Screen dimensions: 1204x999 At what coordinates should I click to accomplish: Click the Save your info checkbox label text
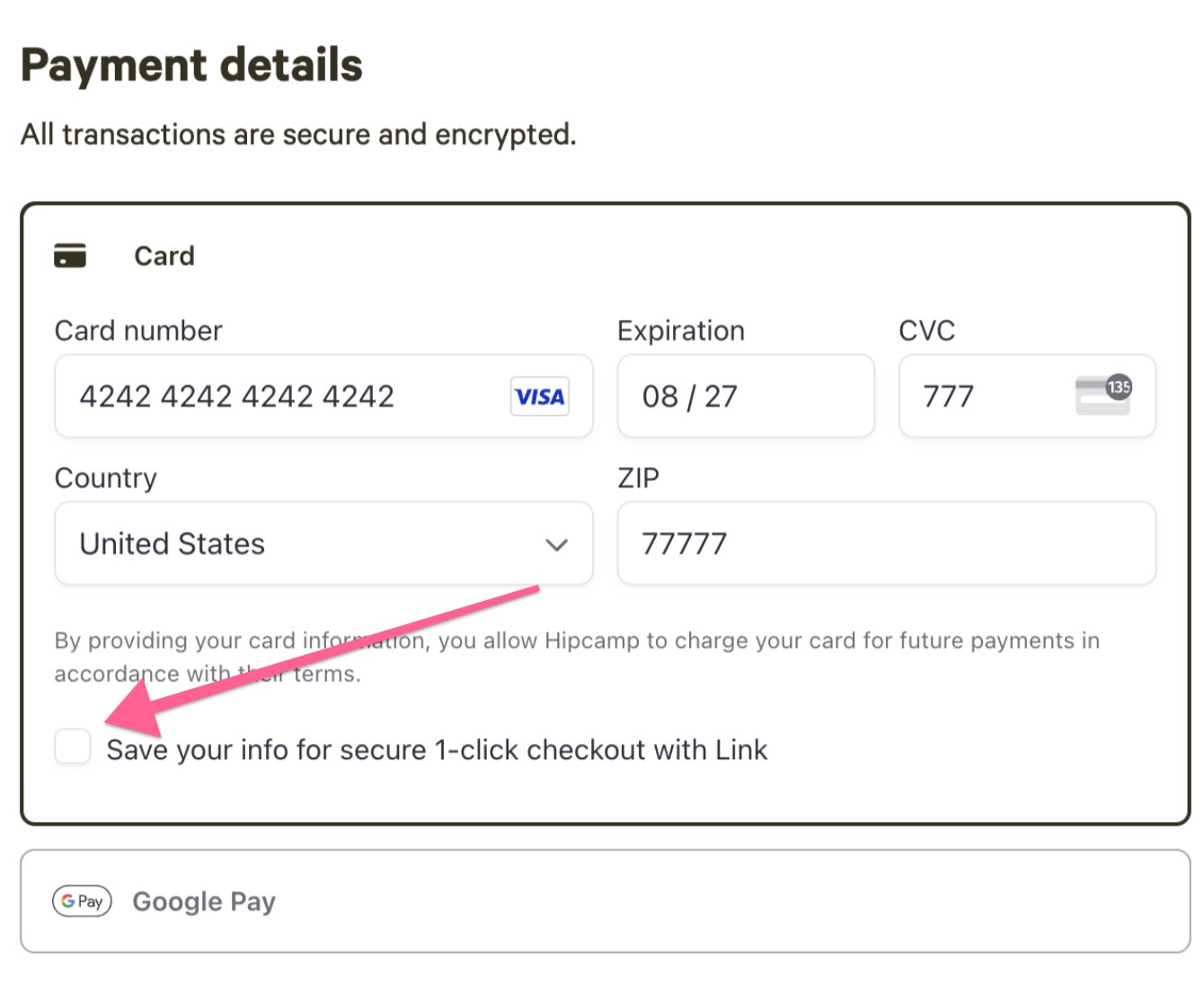[437, 750]
